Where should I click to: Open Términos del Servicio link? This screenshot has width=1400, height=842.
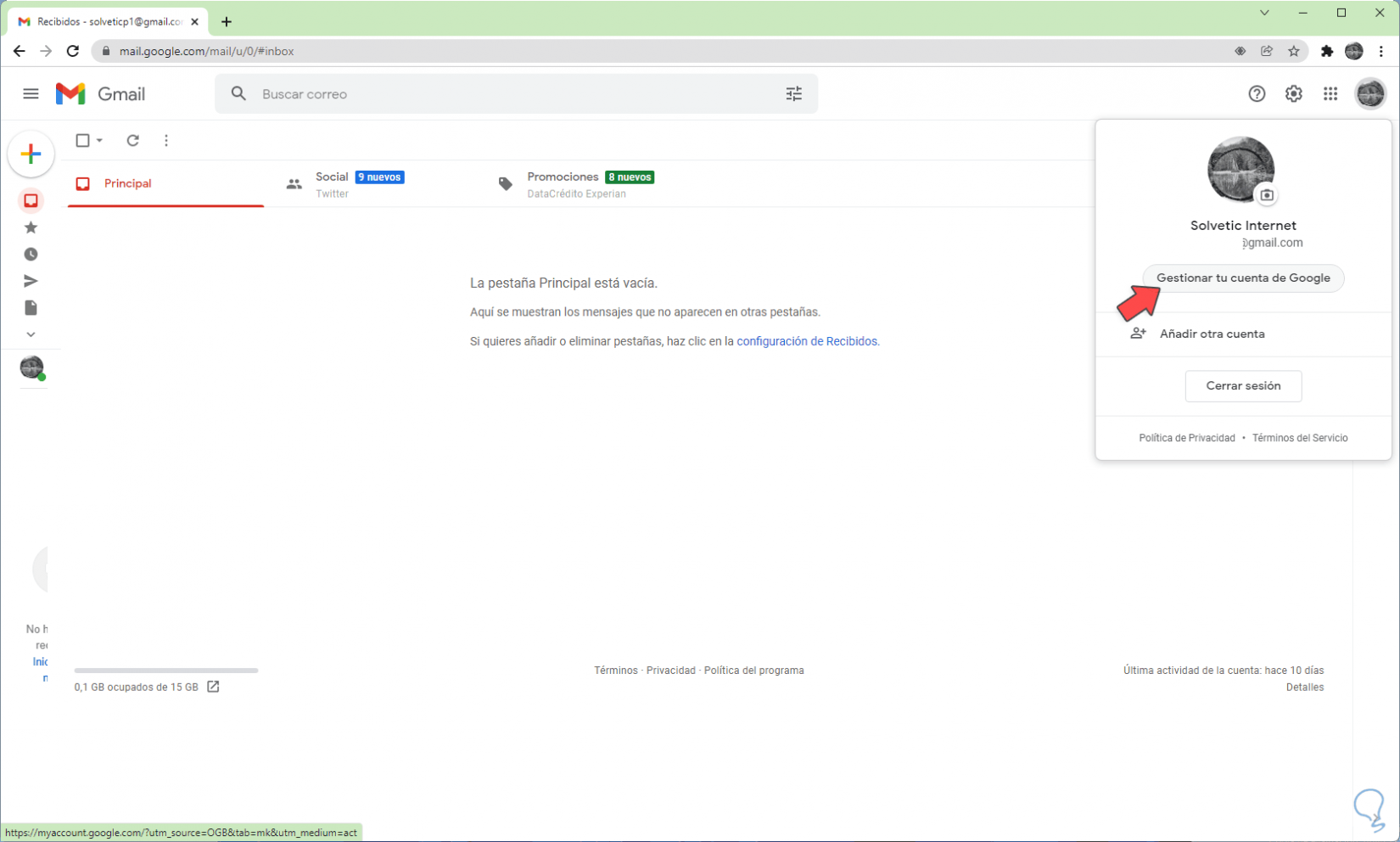[x=1300, y=438]
